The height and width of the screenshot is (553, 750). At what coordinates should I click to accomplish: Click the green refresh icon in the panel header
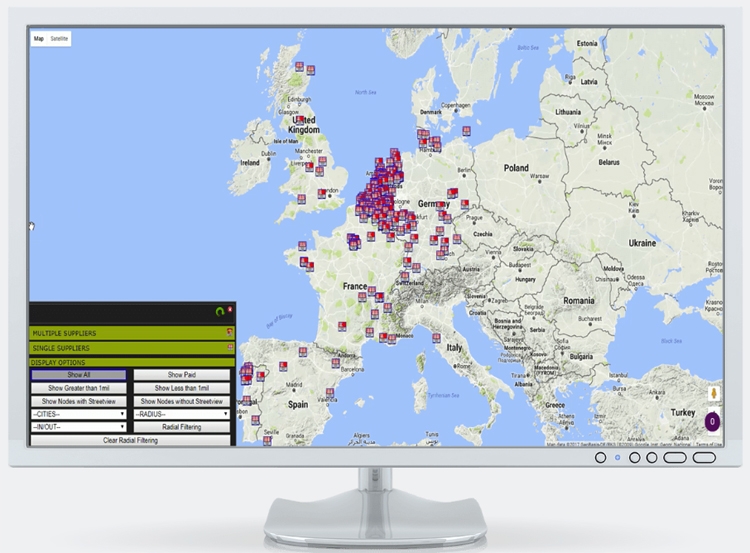[220, 312]
